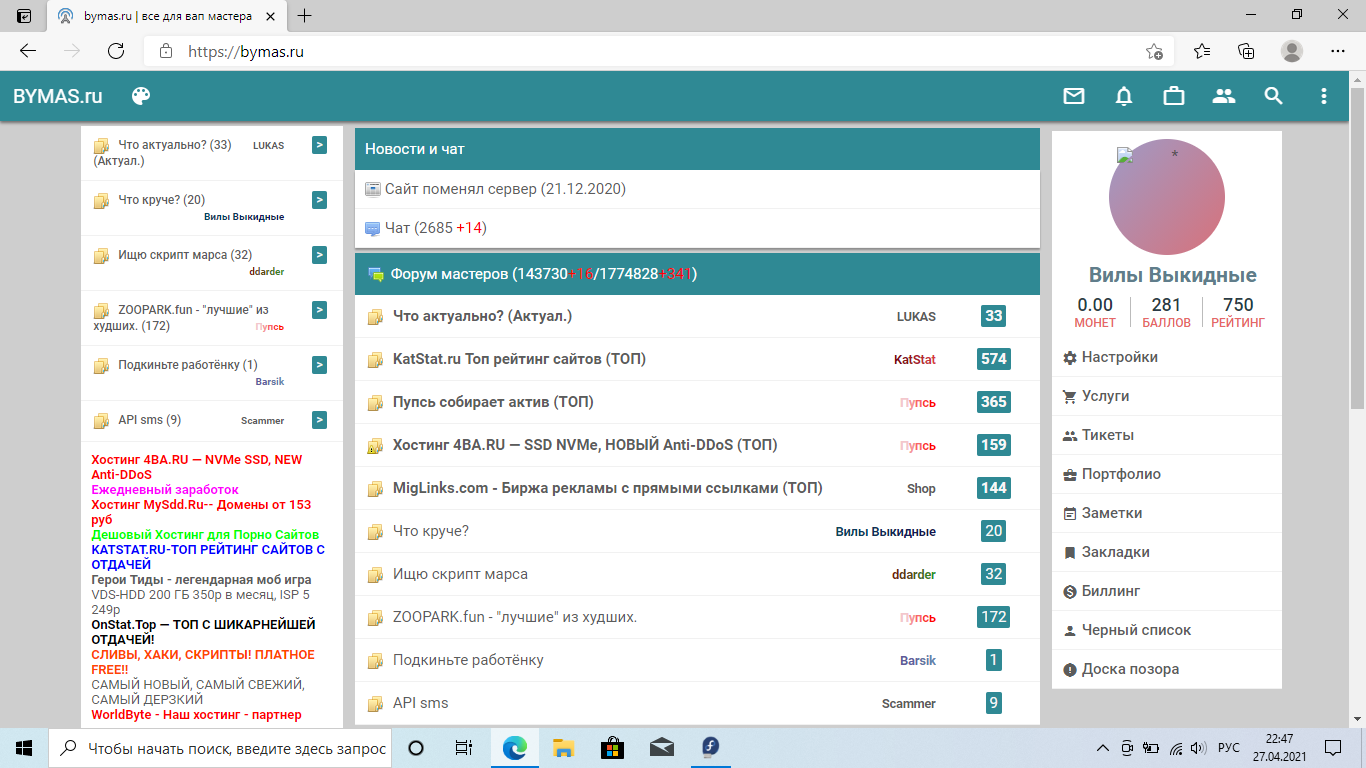The width and height of the screenshot is (1366, 768).
Task: Click arrow button beside 'Что актуально? (33)'
Action: 319,145
